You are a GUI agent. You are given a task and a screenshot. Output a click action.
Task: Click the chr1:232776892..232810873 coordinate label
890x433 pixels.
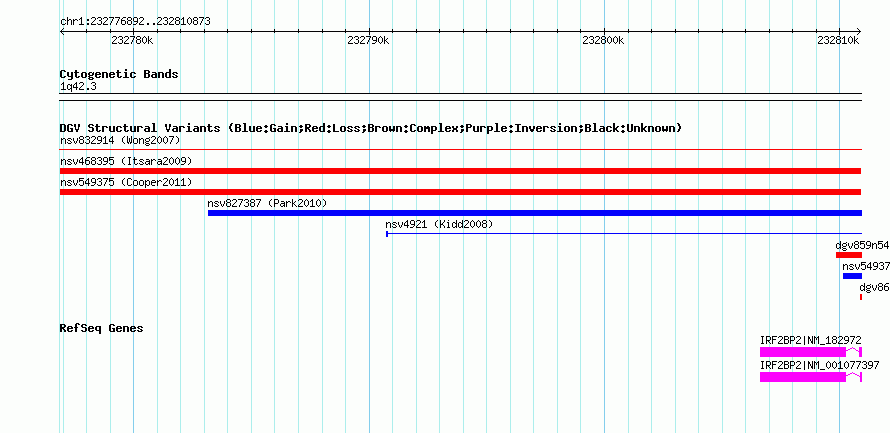(x=135, y=22)
